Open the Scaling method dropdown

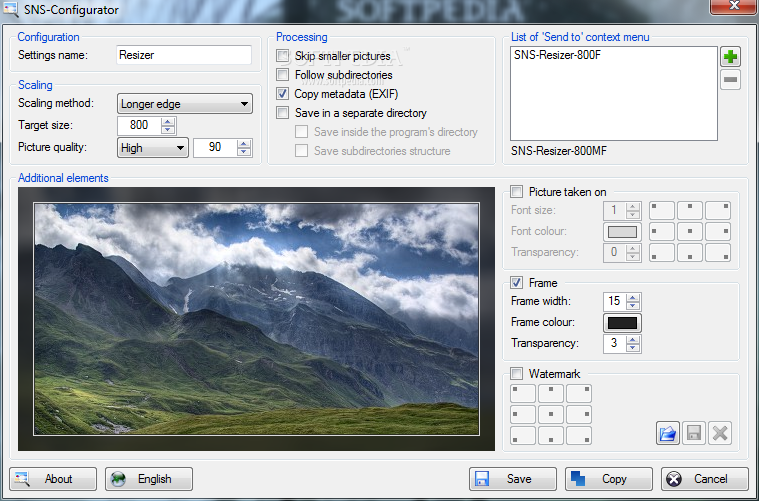click(x=185, y=104)
